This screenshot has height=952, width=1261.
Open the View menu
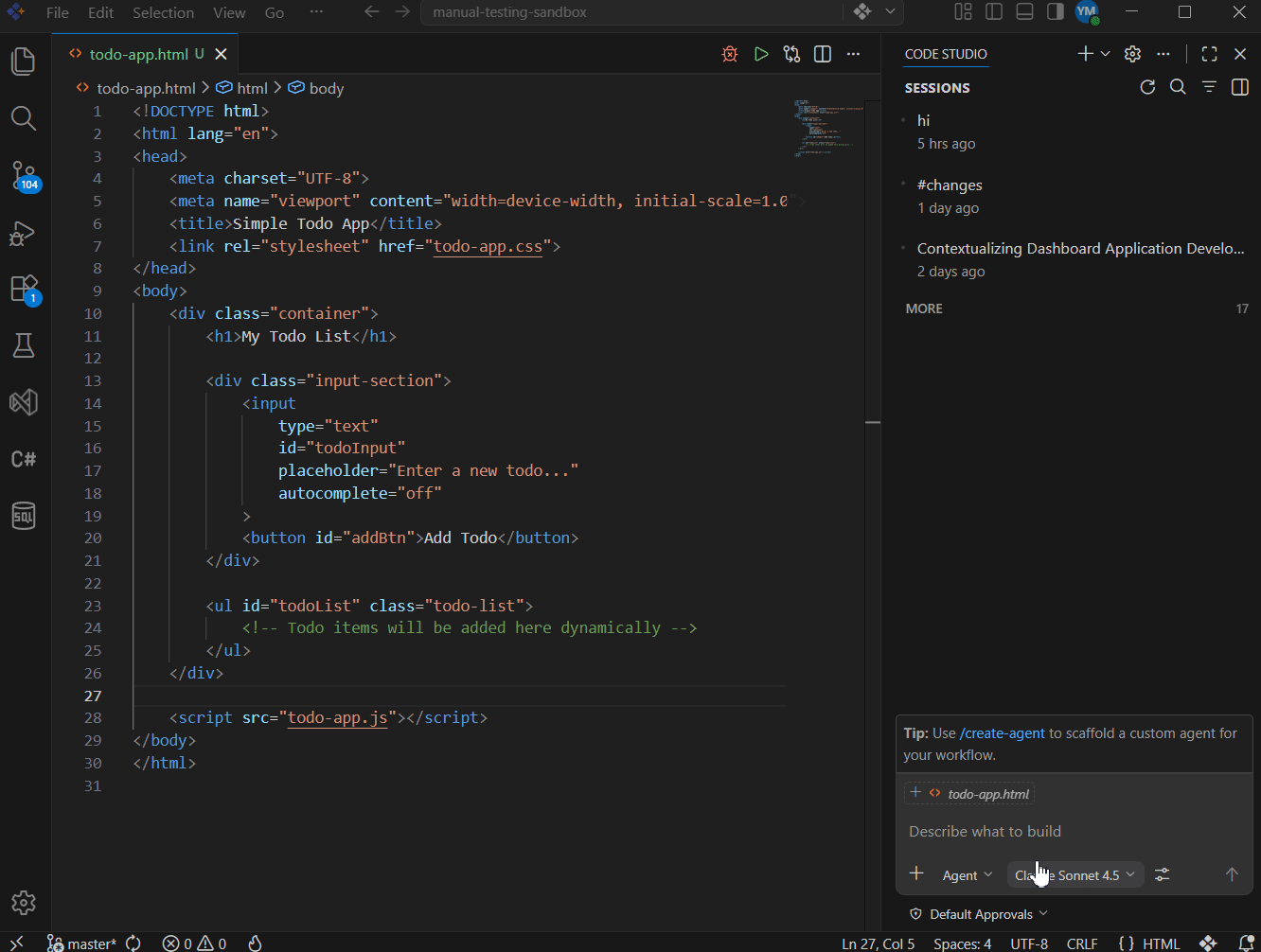click(229, 12)
